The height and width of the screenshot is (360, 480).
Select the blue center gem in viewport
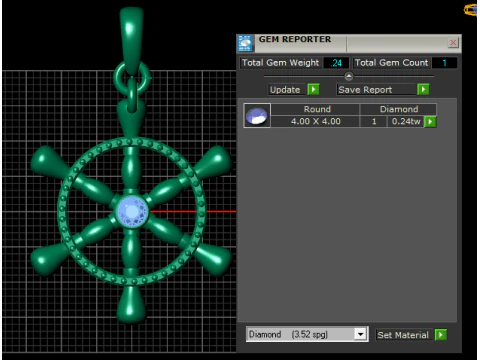coord(133,211)
